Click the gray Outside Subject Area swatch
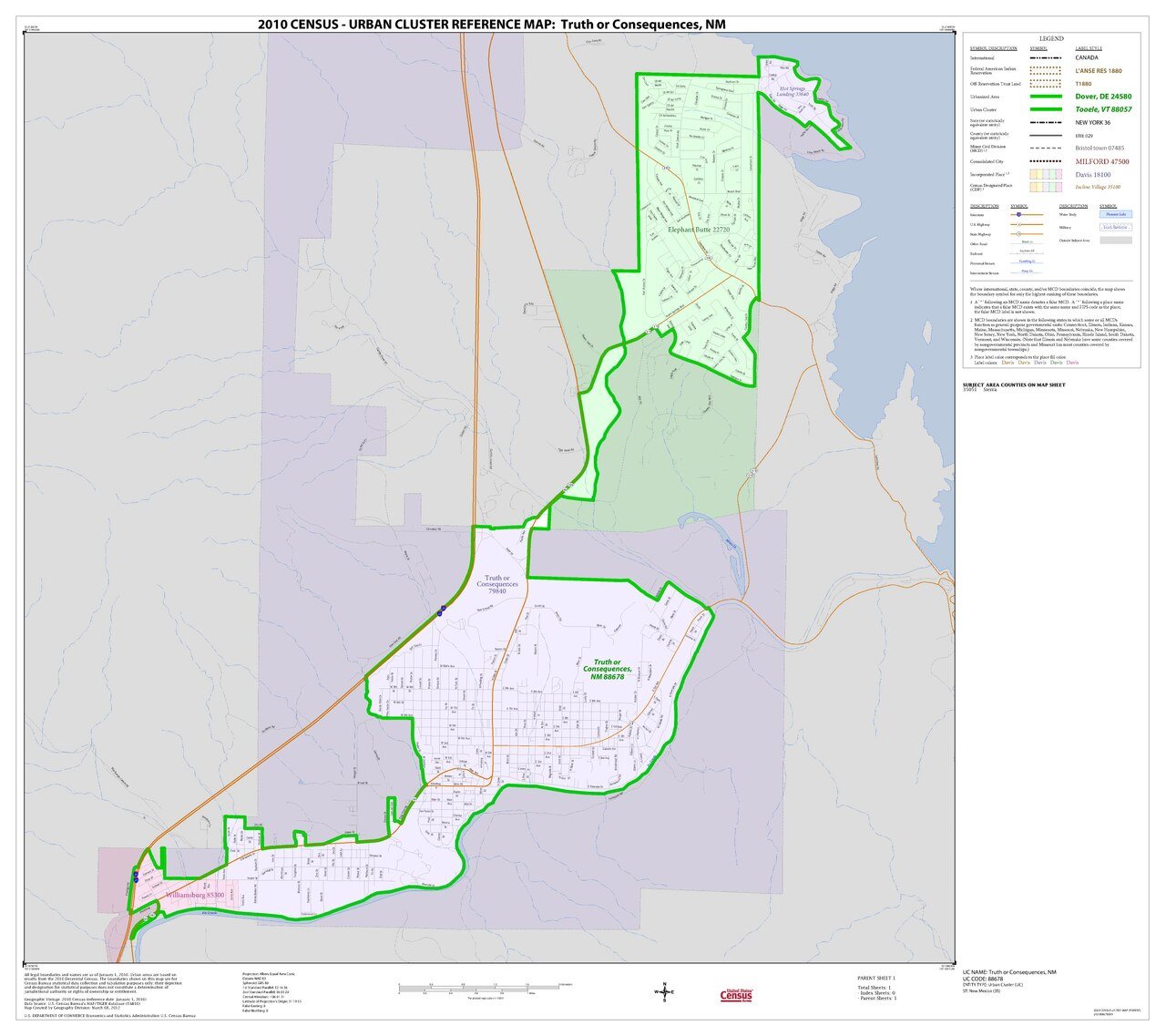The image size is (1166, 1036). pyautogui.click(x=1115, y=241)
